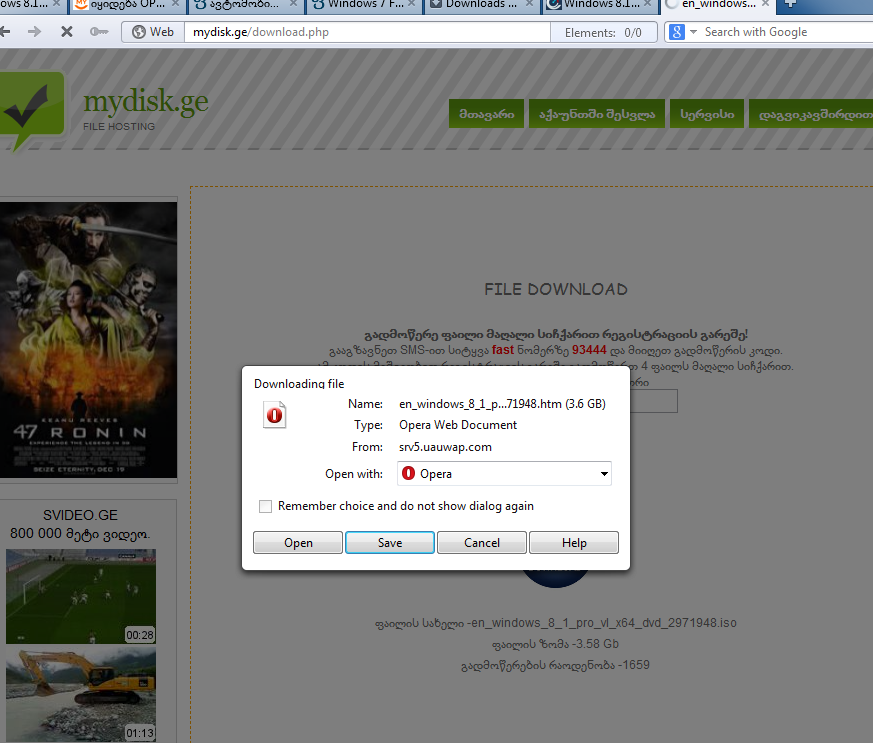Open the სერვისი menu item
Viewport: 873px width, 743px height.
point(707,114)
